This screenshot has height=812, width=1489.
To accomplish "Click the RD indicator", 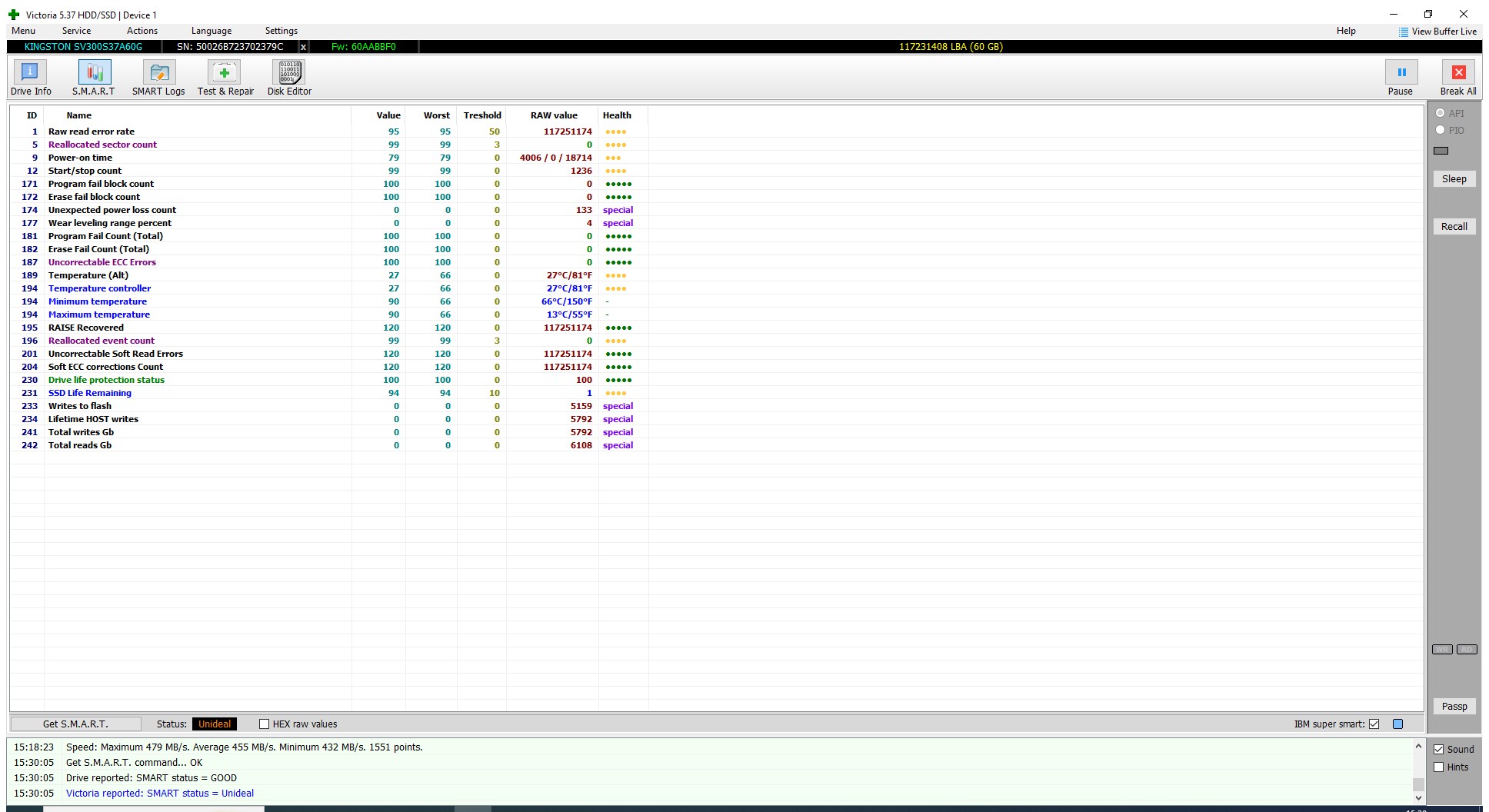I will [1467, 650].
